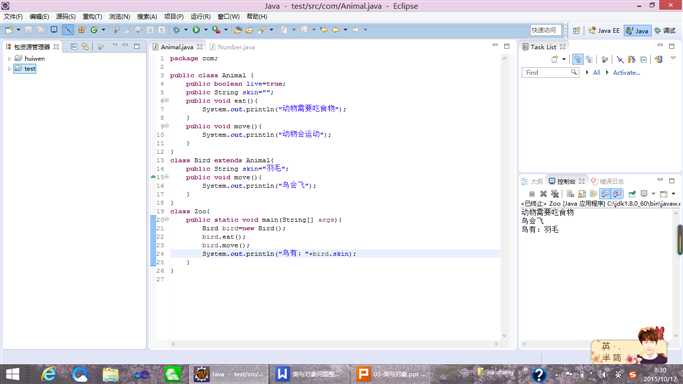Click the green Run button in toolbar
The image size is (683, 384).
(196, 30)
